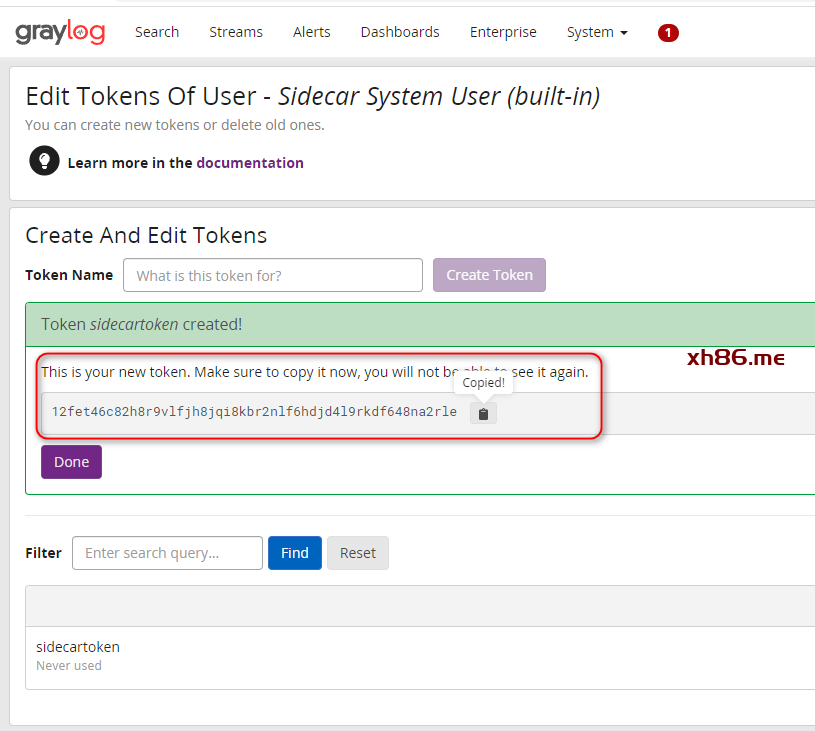Open the Dashboards section
The image size is (815, 731).
pos(400,32)
